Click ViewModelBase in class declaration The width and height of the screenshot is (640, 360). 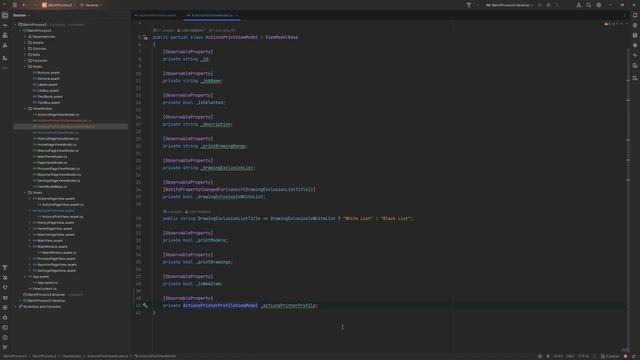tap(282, 38)
